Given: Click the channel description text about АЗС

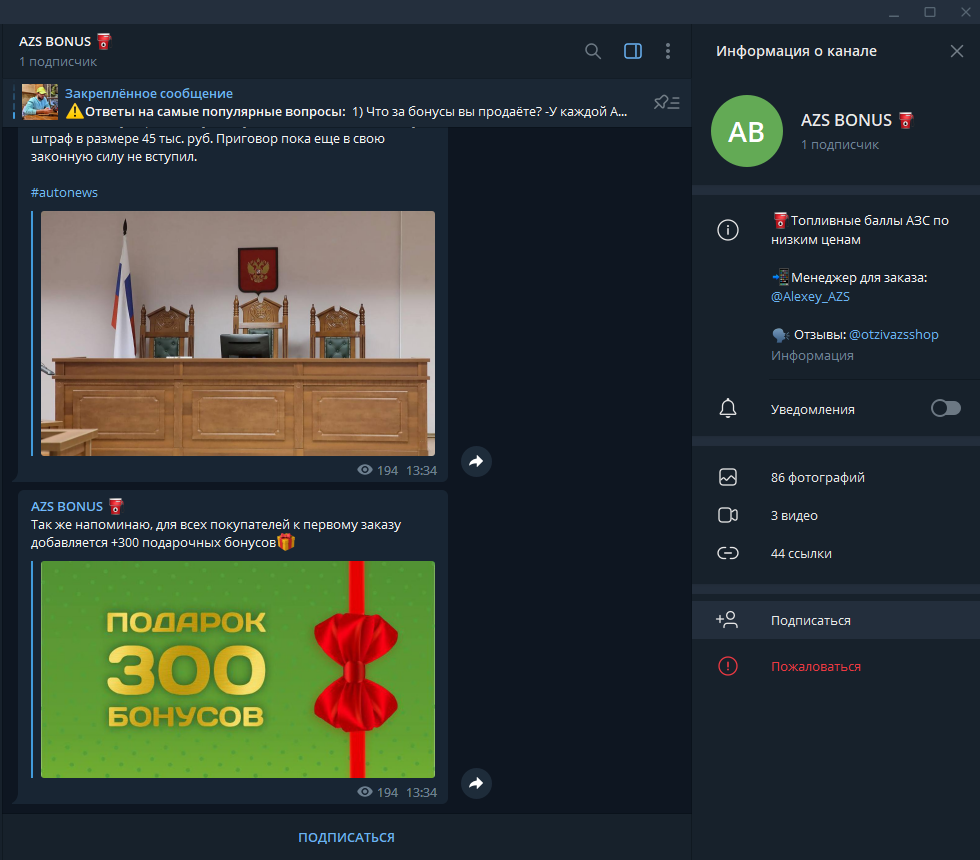Looking at the screenshot, I should [x=860, y=230].
